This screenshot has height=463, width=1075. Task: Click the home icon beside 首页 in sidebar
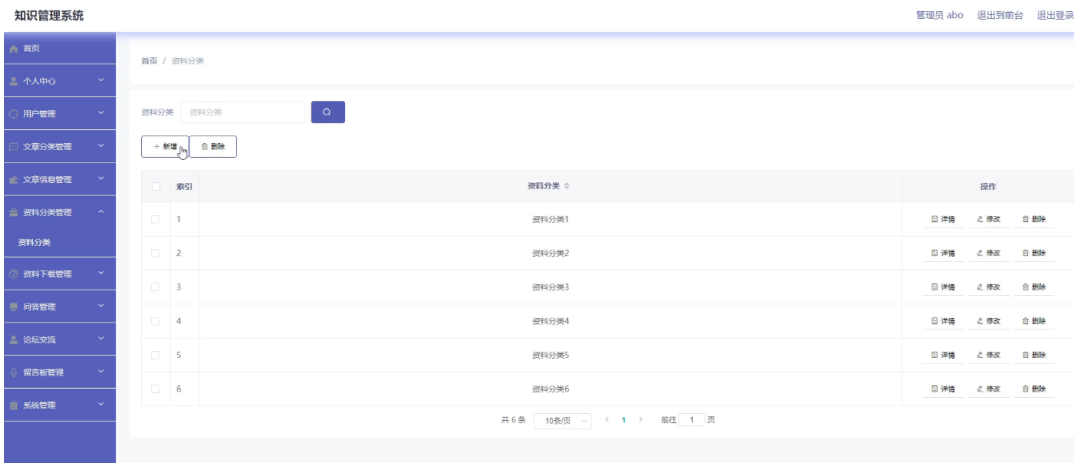point(14,49)
